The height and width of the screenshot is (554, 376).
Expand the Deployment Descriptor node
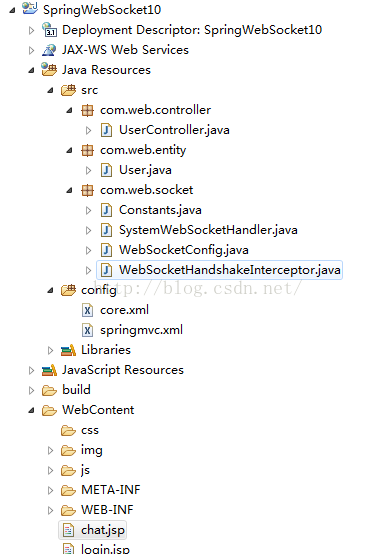pyautogui.click(x=31, y=30)
